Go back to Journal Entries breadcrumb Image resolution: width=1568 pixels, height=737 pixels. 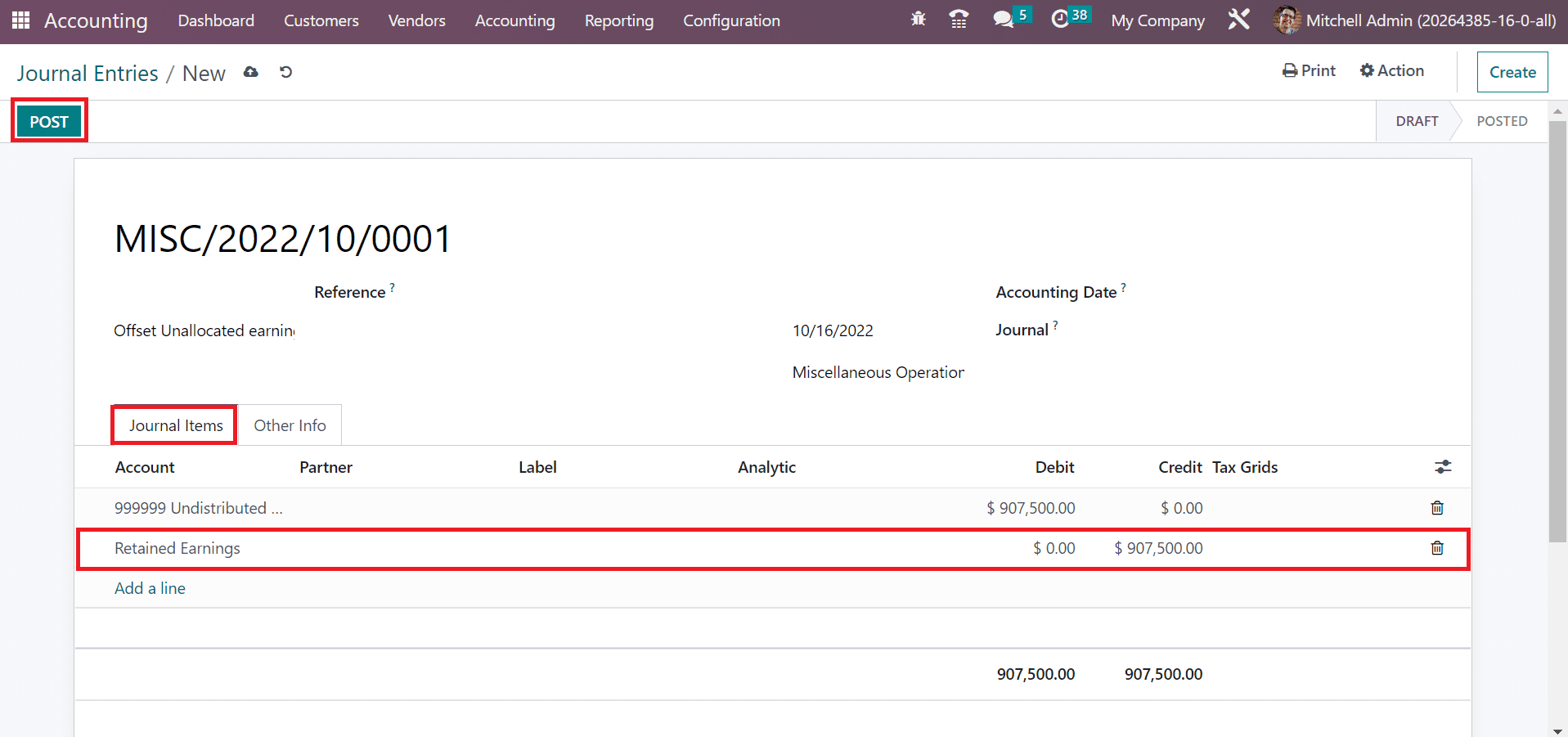(x=88, y=73)
